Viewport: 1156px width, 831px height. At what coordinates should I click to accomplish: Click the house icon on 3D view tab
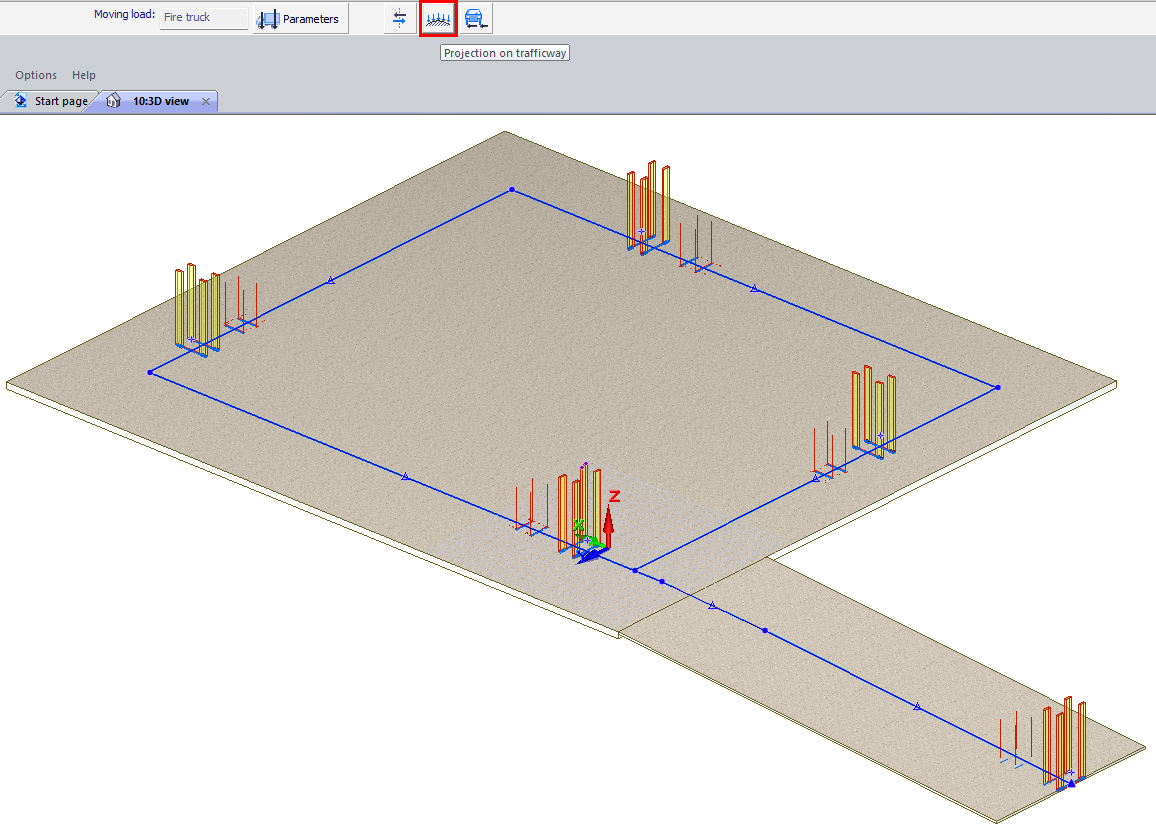(114, 101)
